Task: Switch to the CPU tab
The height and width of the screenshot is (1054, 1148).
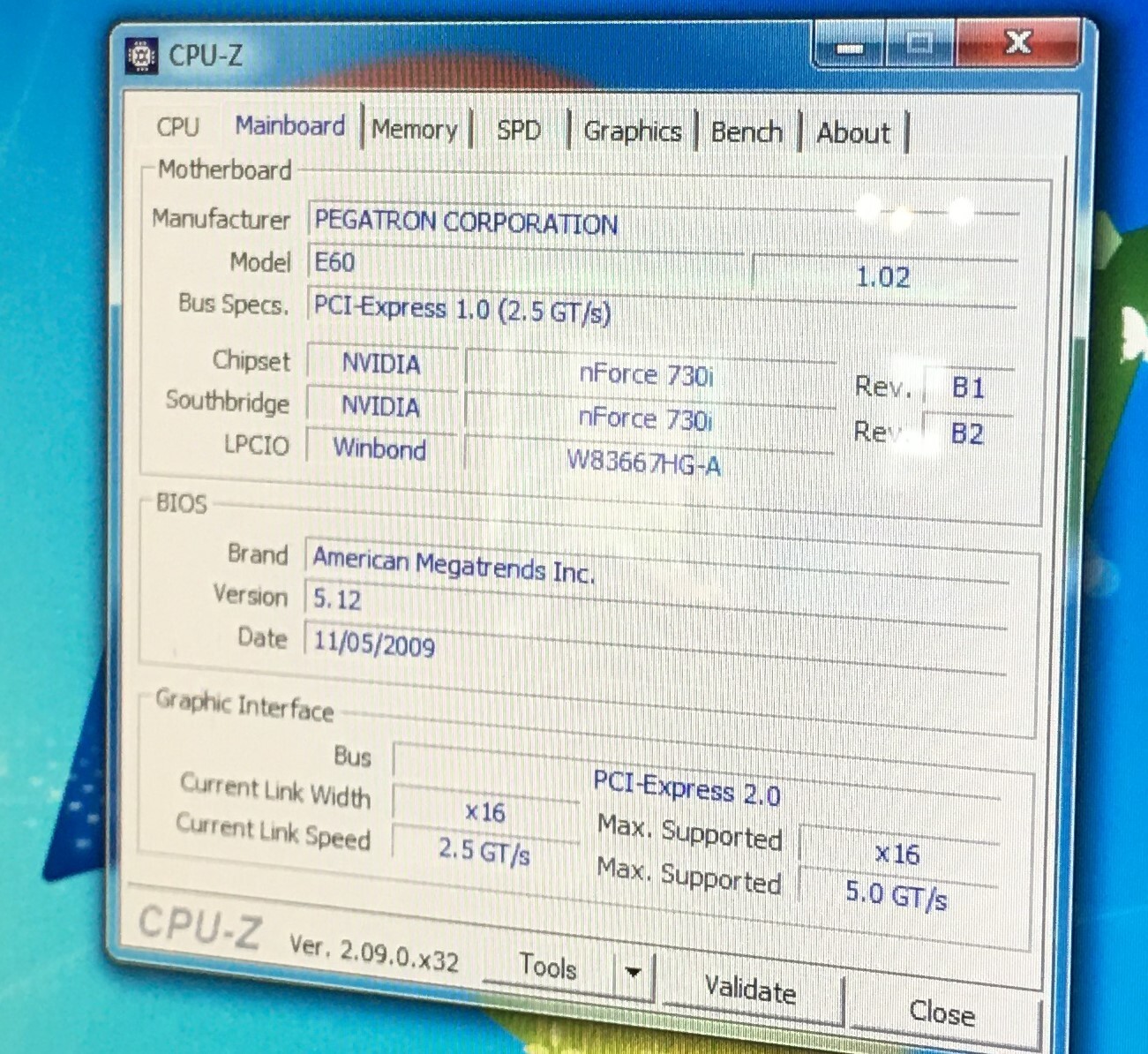Action: tap(178, 126)
